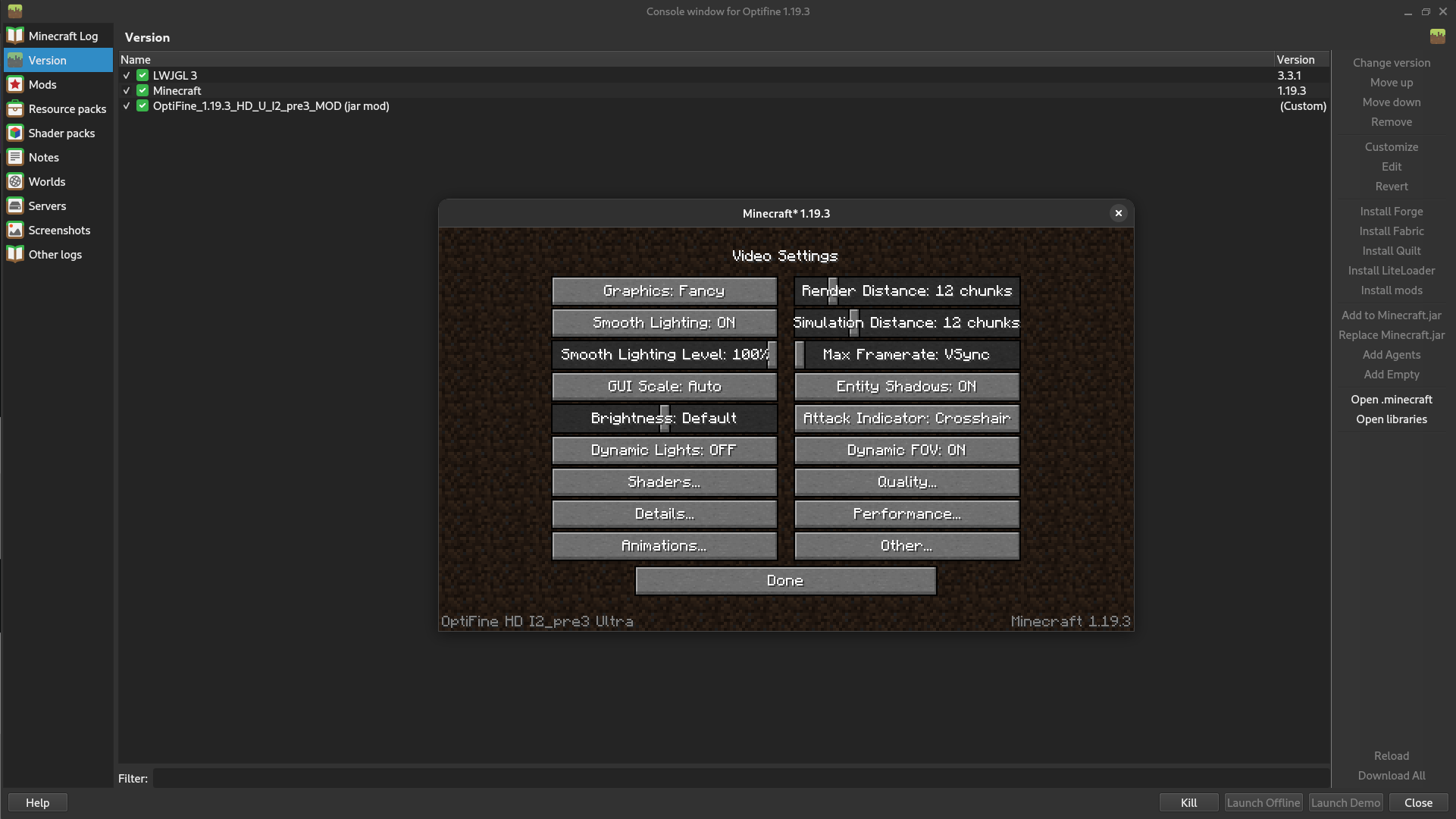This screenshot has height=819, width=1456.
Task: Click the grass block instance icon top right
Action: (x=1438, y=36)
